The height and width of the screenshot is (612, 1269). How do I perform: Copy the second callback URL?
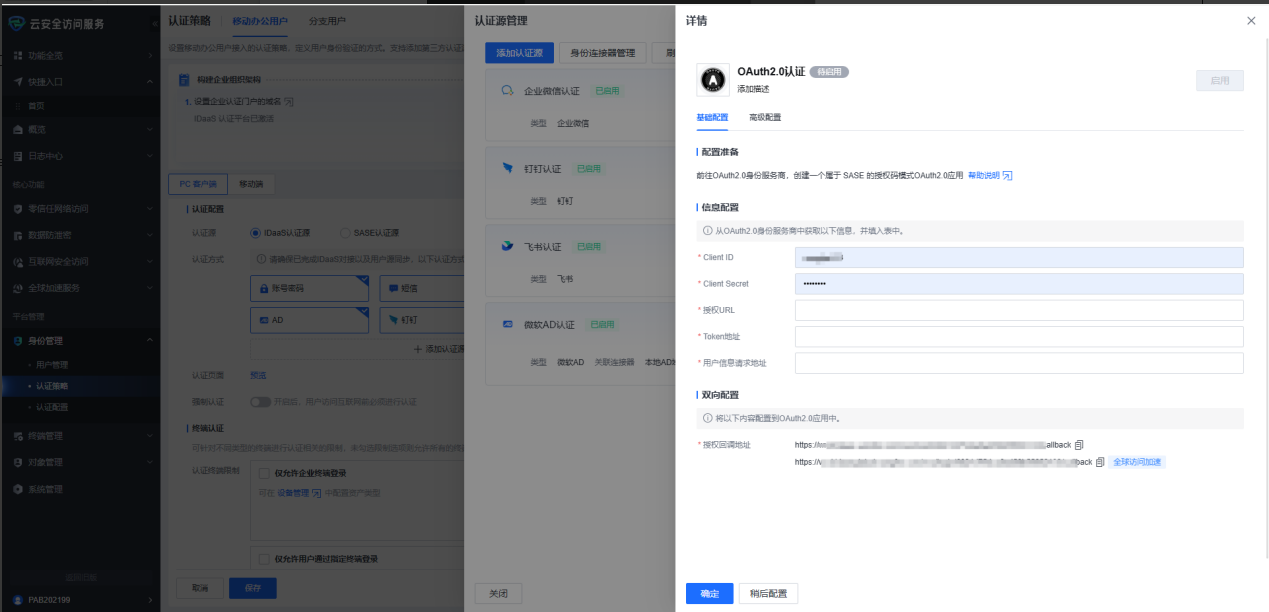(1100, 462)
